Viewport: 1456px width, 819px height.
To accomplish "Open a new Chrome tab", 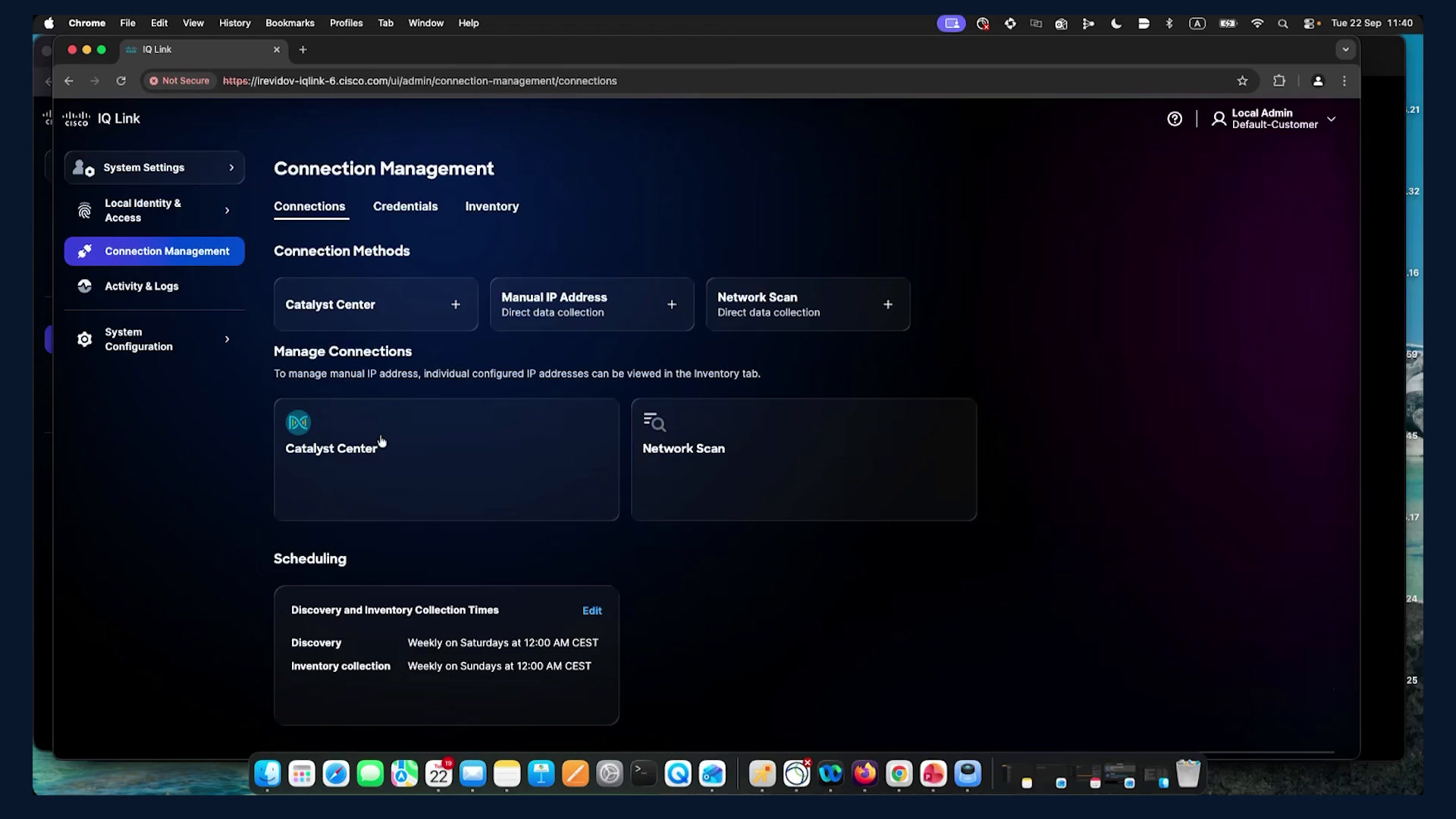I will 303,49.
